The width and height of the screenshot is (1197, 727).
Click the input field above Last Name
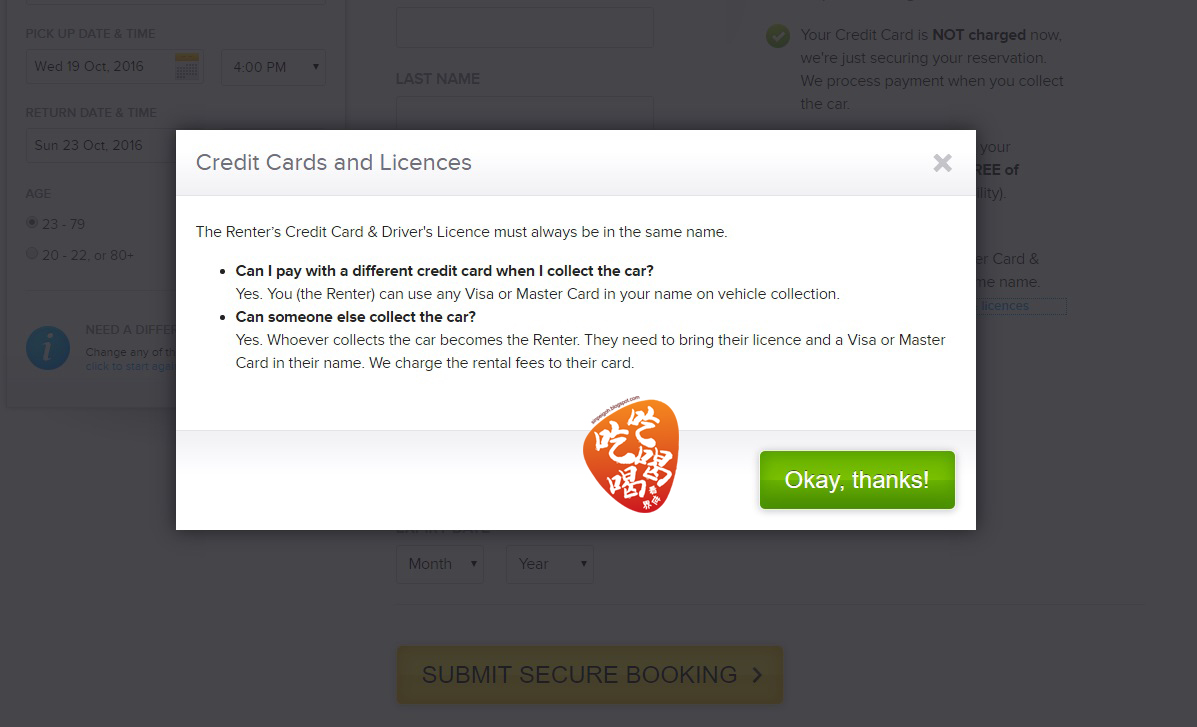pyautogui.click(x=525, y=27)
